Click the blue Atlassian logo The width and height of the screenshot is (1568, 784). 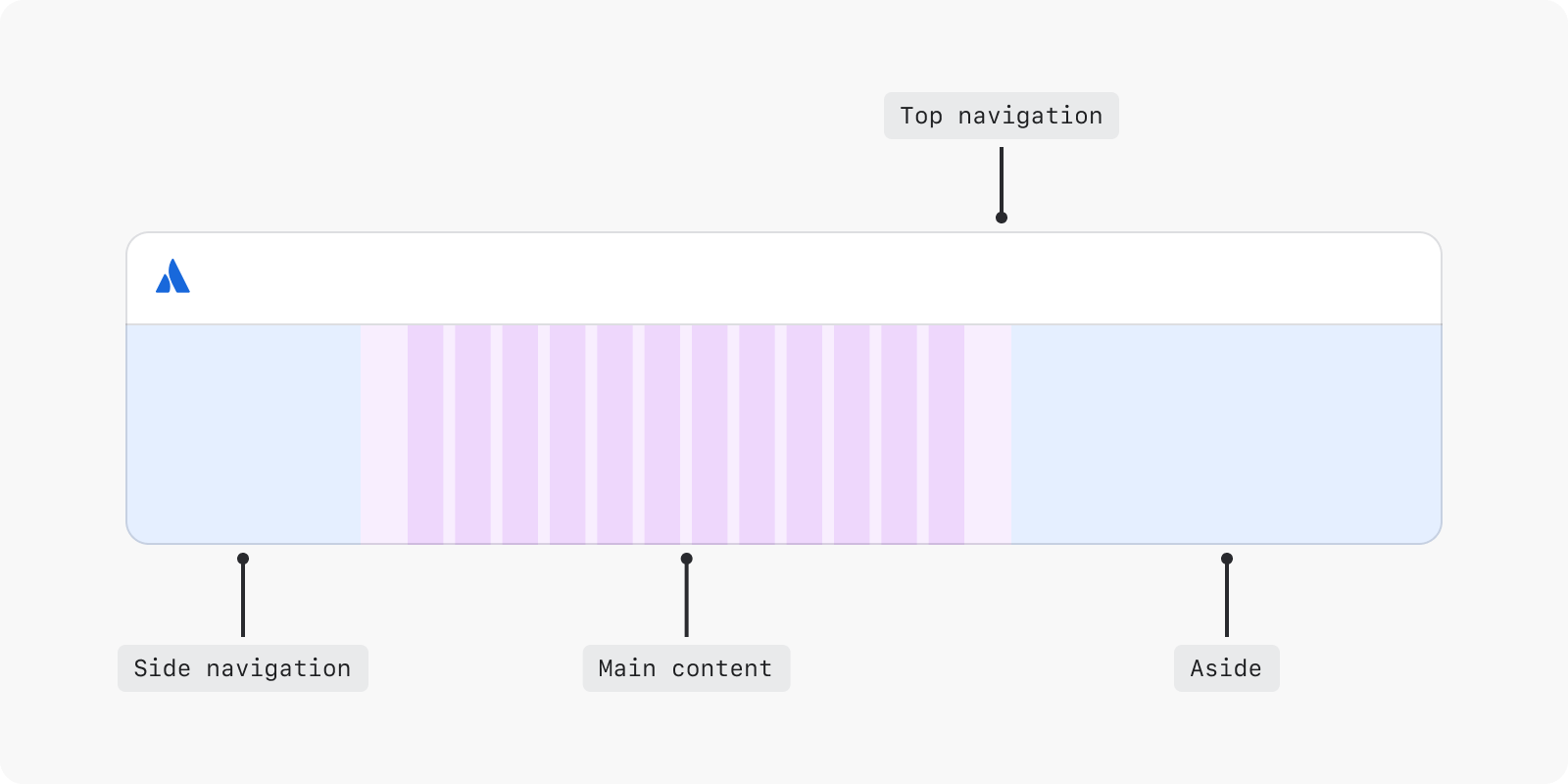172,276
